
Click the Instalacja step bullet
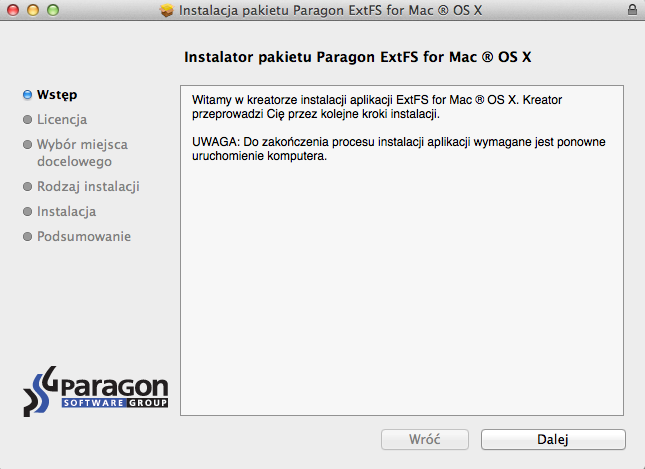[x=28, y=212]
